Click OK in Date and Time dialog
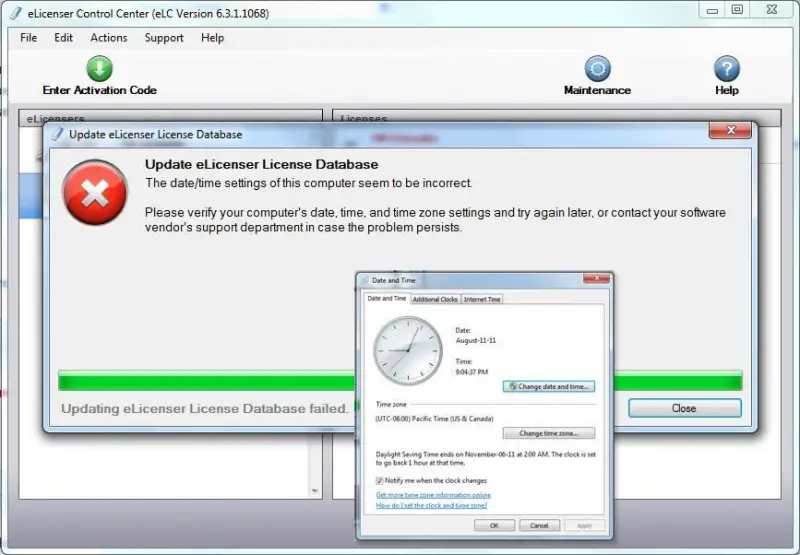The width and height of the screenshot is (800, 555). 494,525
